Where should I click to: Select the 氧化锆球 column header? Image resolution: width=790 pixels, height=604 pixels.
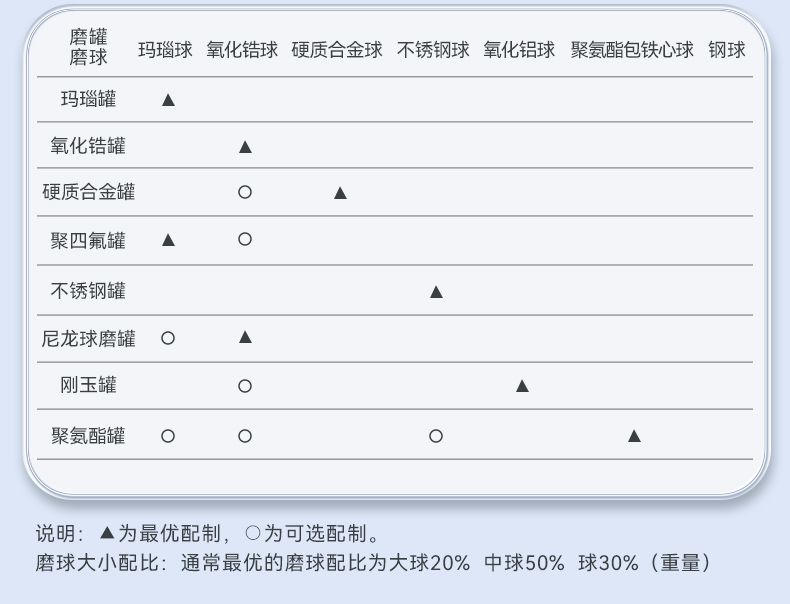pyautogui.click(x=242, y=50)
